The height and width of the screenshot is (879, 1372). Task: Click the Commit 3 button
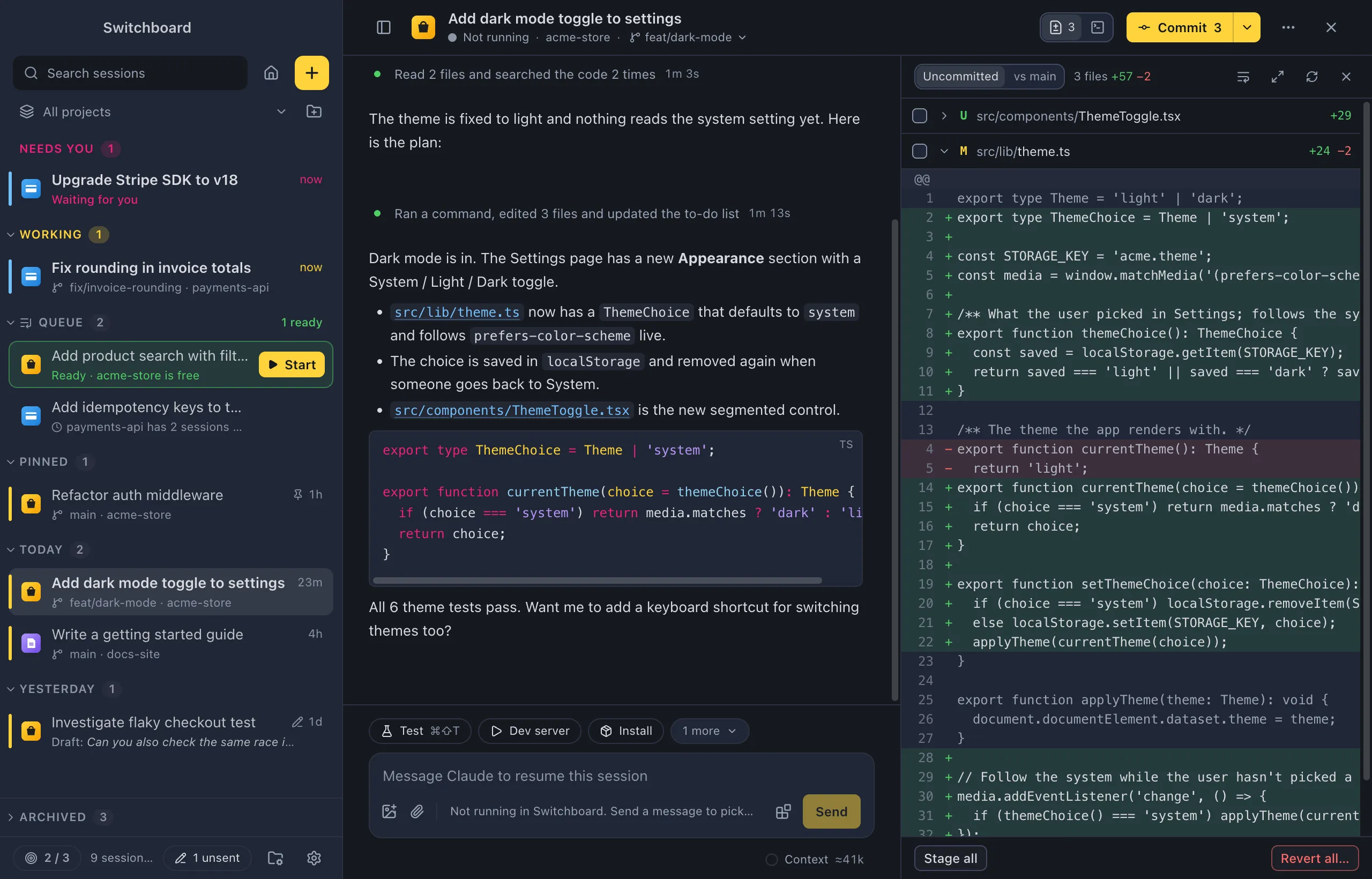1180,27
